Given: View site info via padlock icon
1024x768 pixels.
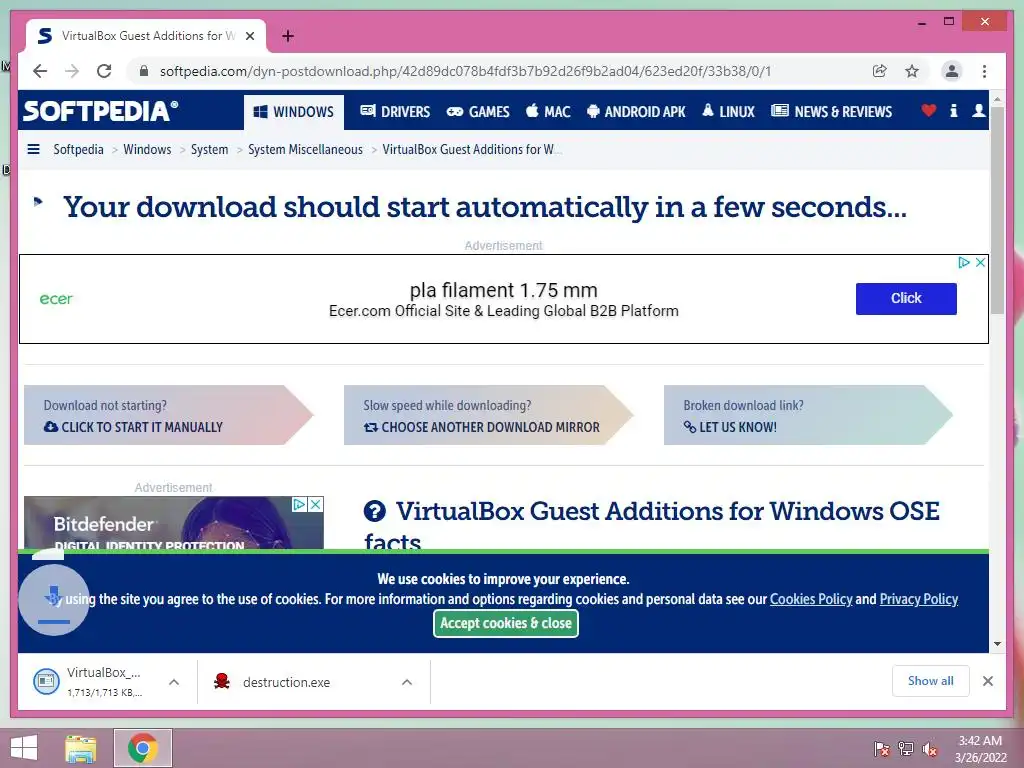Looking at the screenshot, I should click(144, 71).
